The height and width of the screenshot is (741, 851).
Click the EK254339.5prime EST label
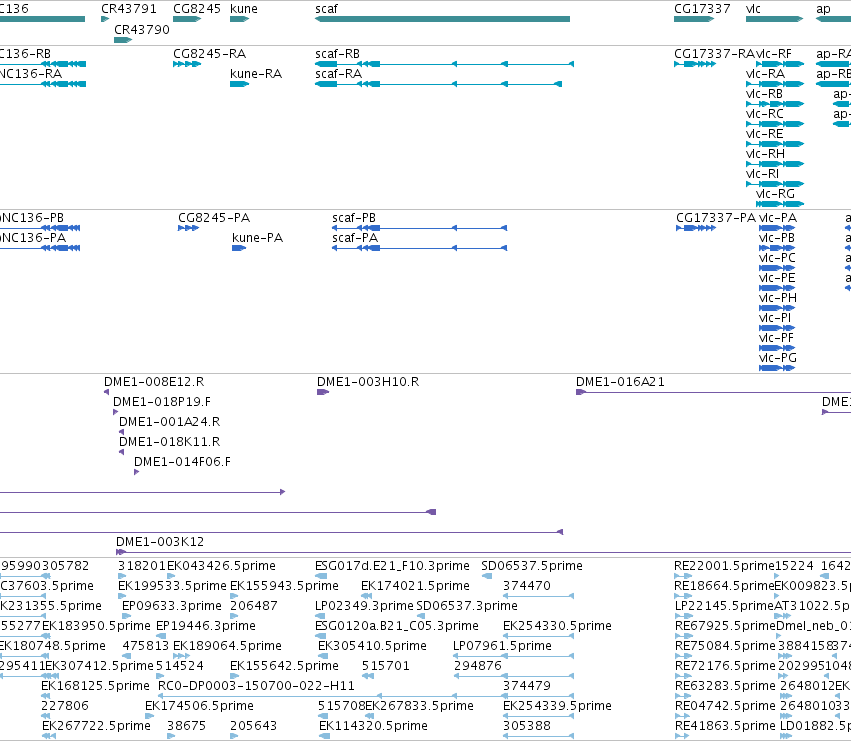[557, 706]
